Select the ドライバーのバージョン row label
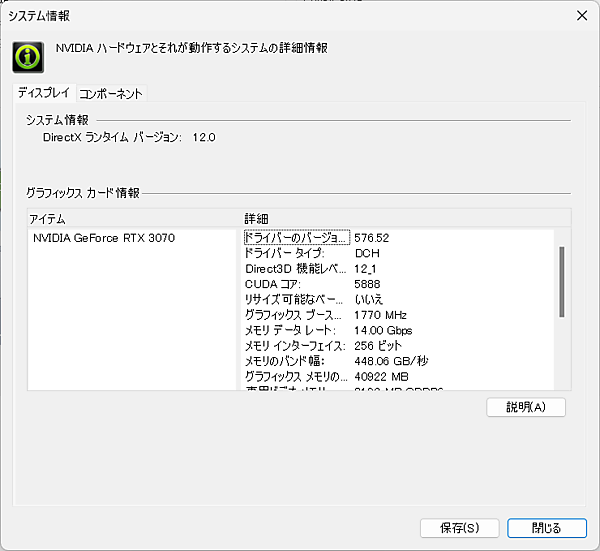This screenshot has height=551, width=600. coord(297,238)
